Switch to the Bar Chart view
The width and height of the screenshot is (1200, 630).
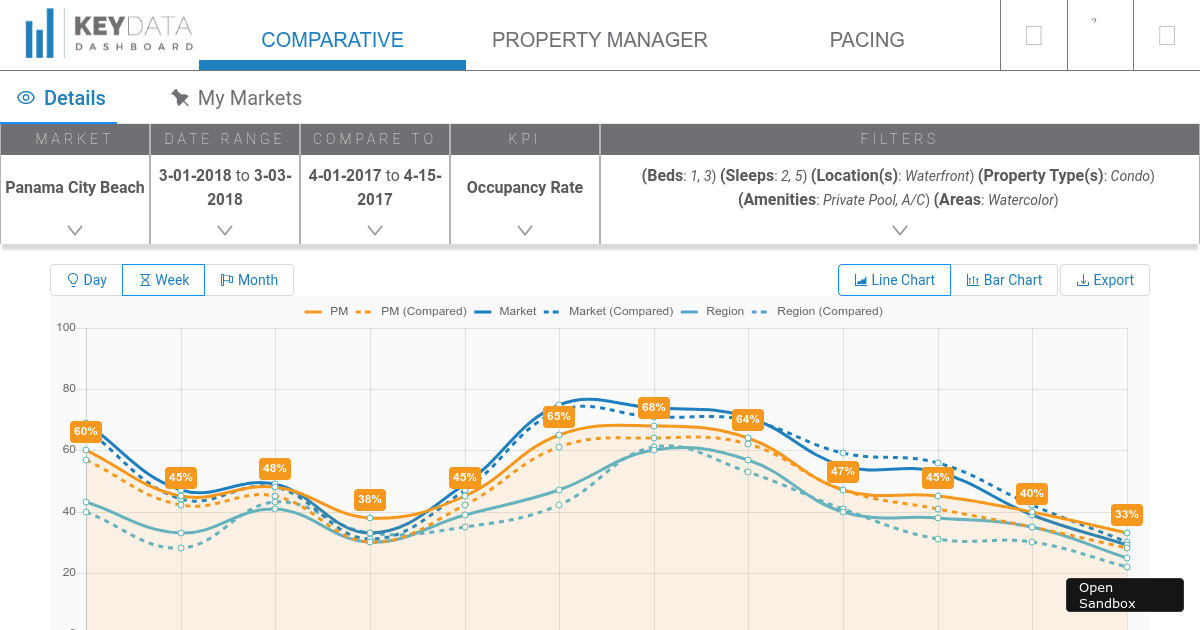click(x=1004, y=280)
